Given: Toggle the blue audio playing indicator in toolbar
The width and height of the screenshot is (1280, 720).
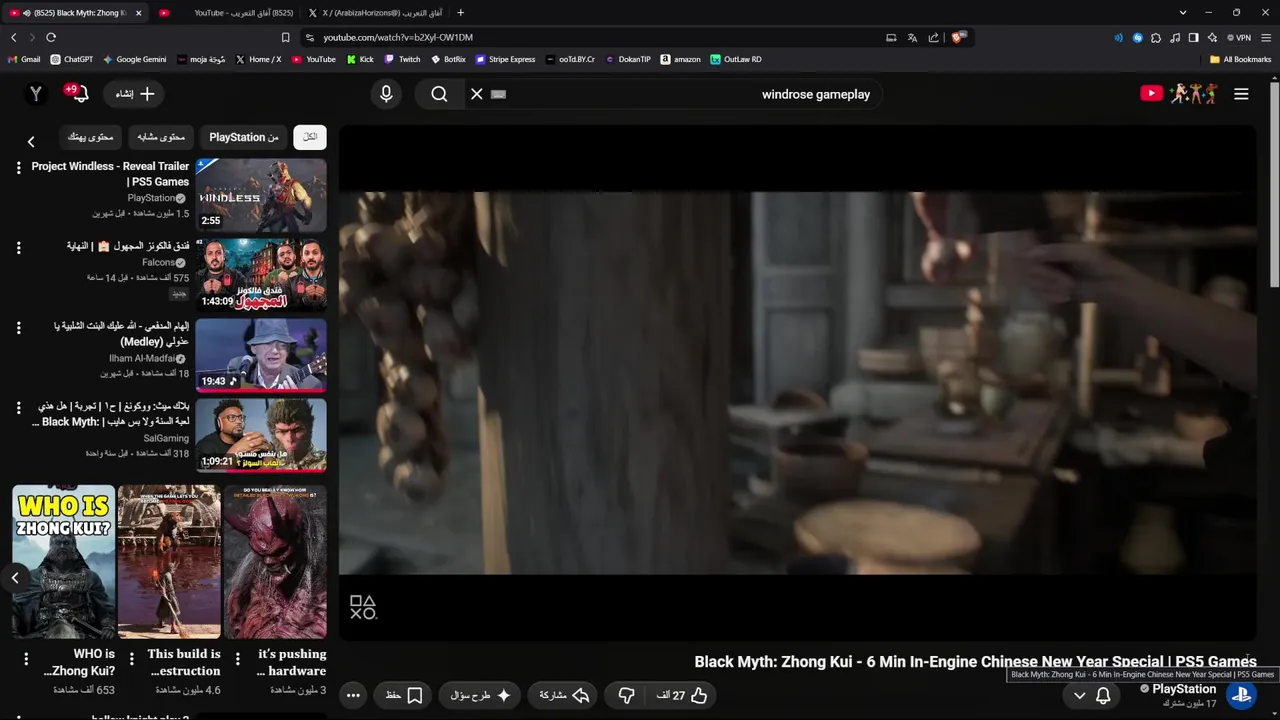Looking at the screenshot, I should pyautogui.click(x=1118, y=37).
